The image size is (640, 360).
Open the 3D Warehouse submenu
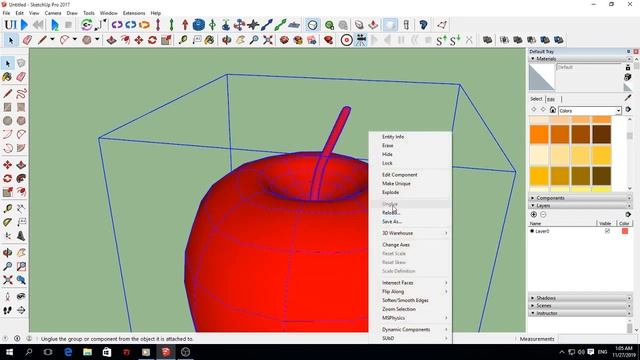pos(410,233)
